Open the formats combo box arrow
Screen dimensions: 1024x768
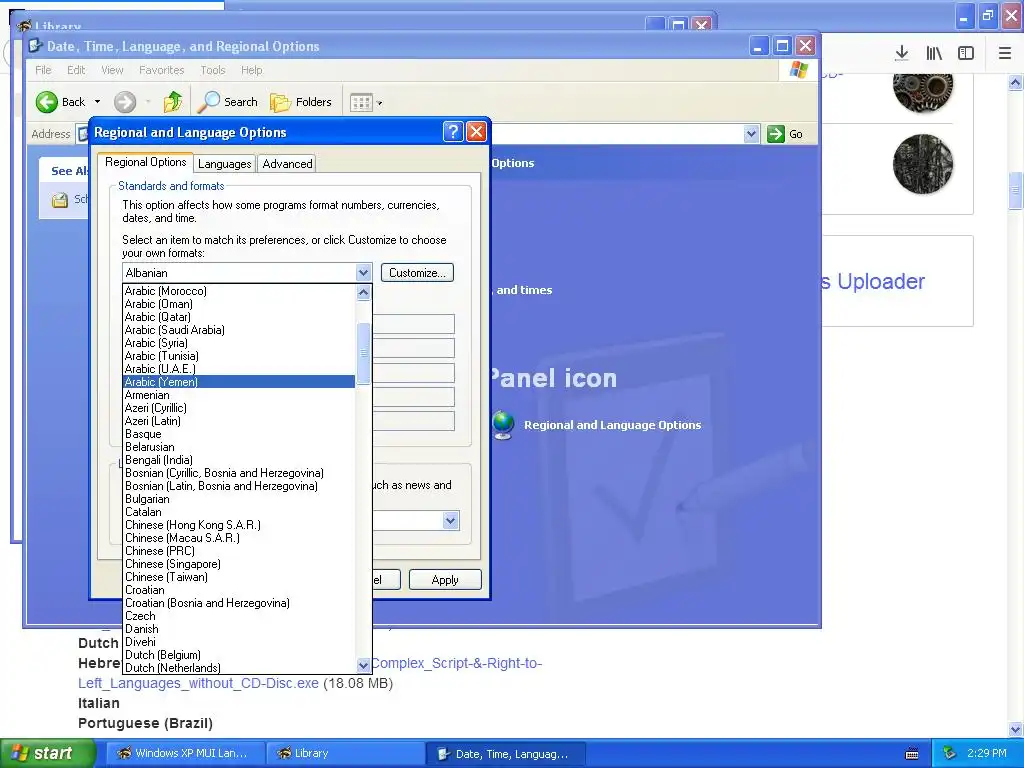364,273
